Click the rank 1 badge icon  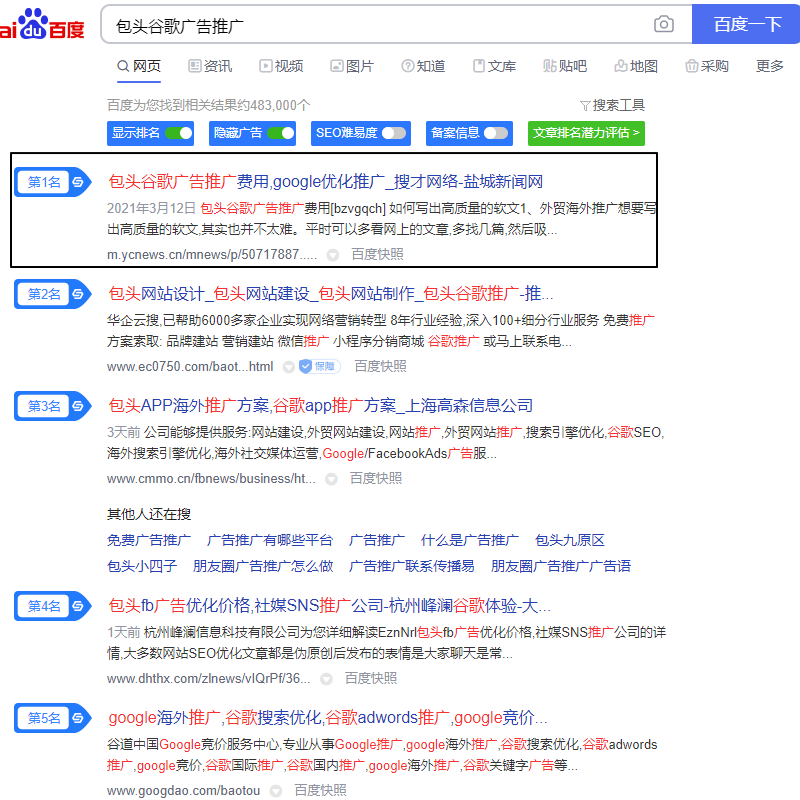point(53,182)
